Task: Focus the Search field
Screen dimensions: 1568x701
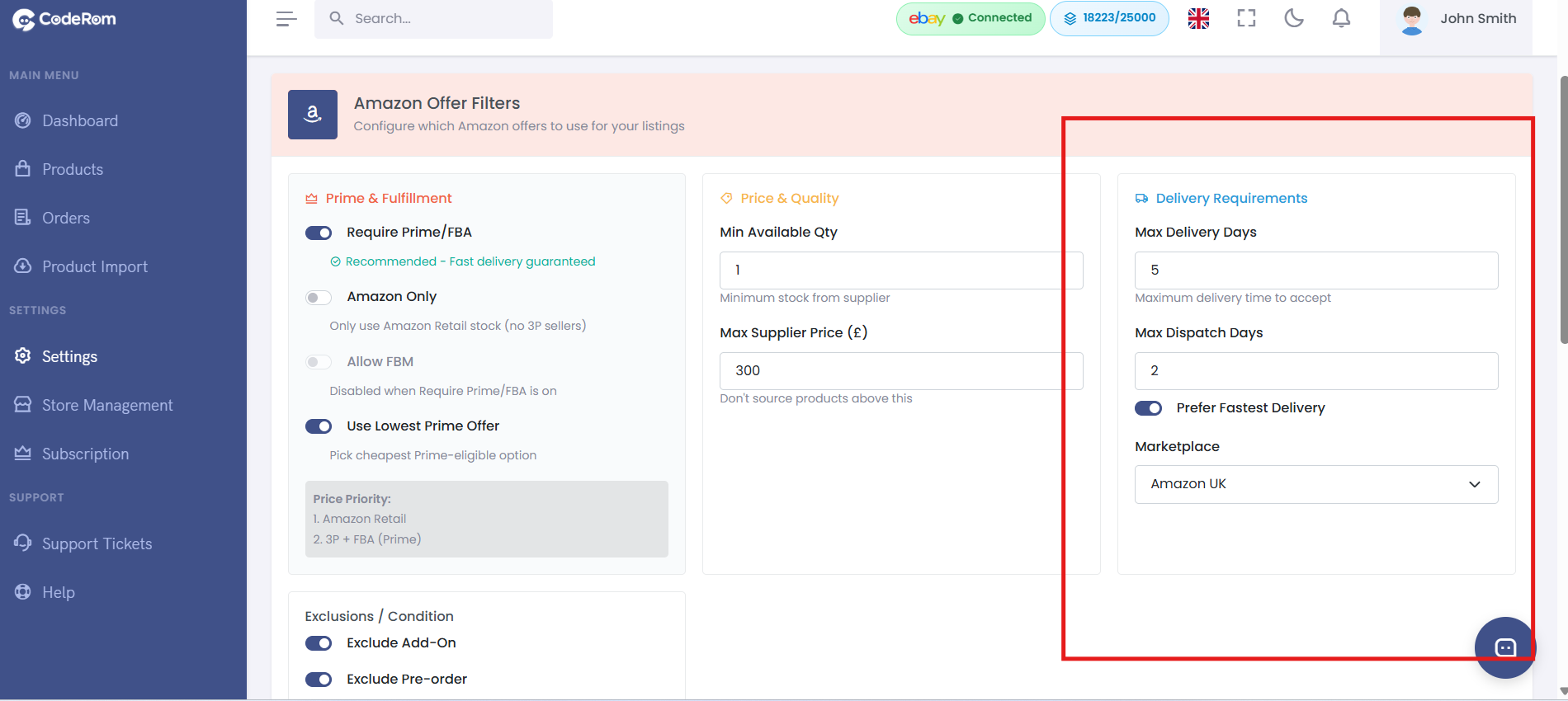Action: [433, 18]
